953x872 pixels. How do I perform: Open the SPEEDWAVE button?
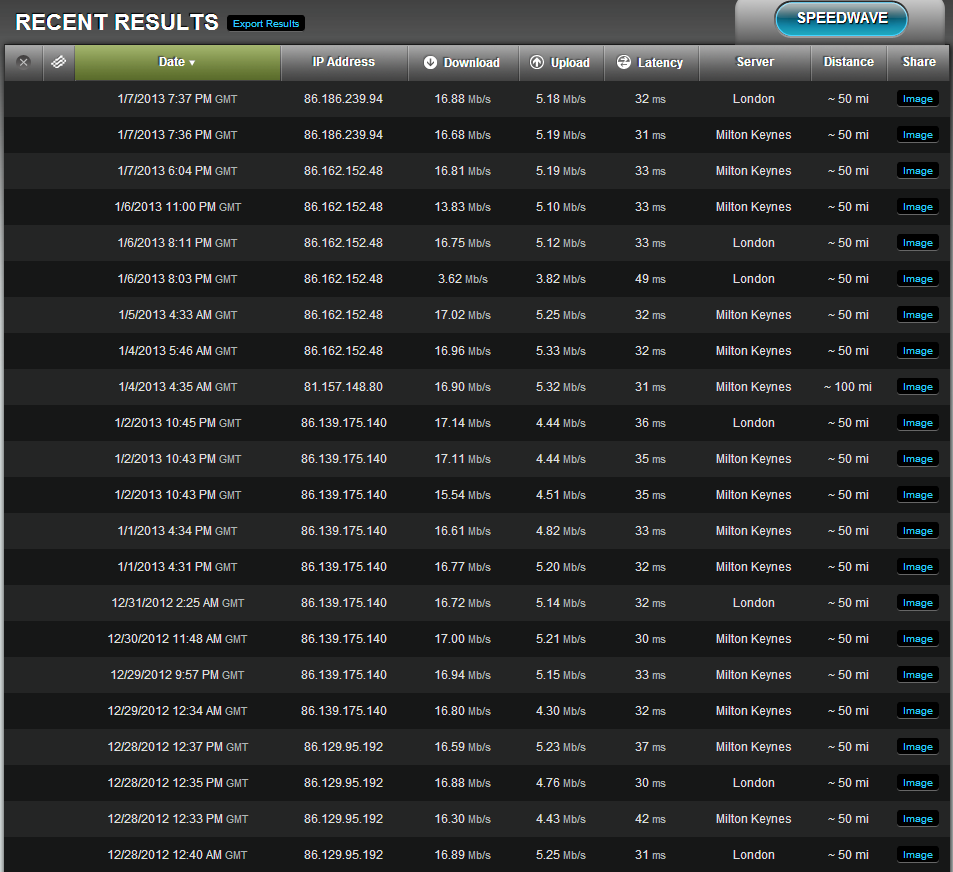[841, 19]
